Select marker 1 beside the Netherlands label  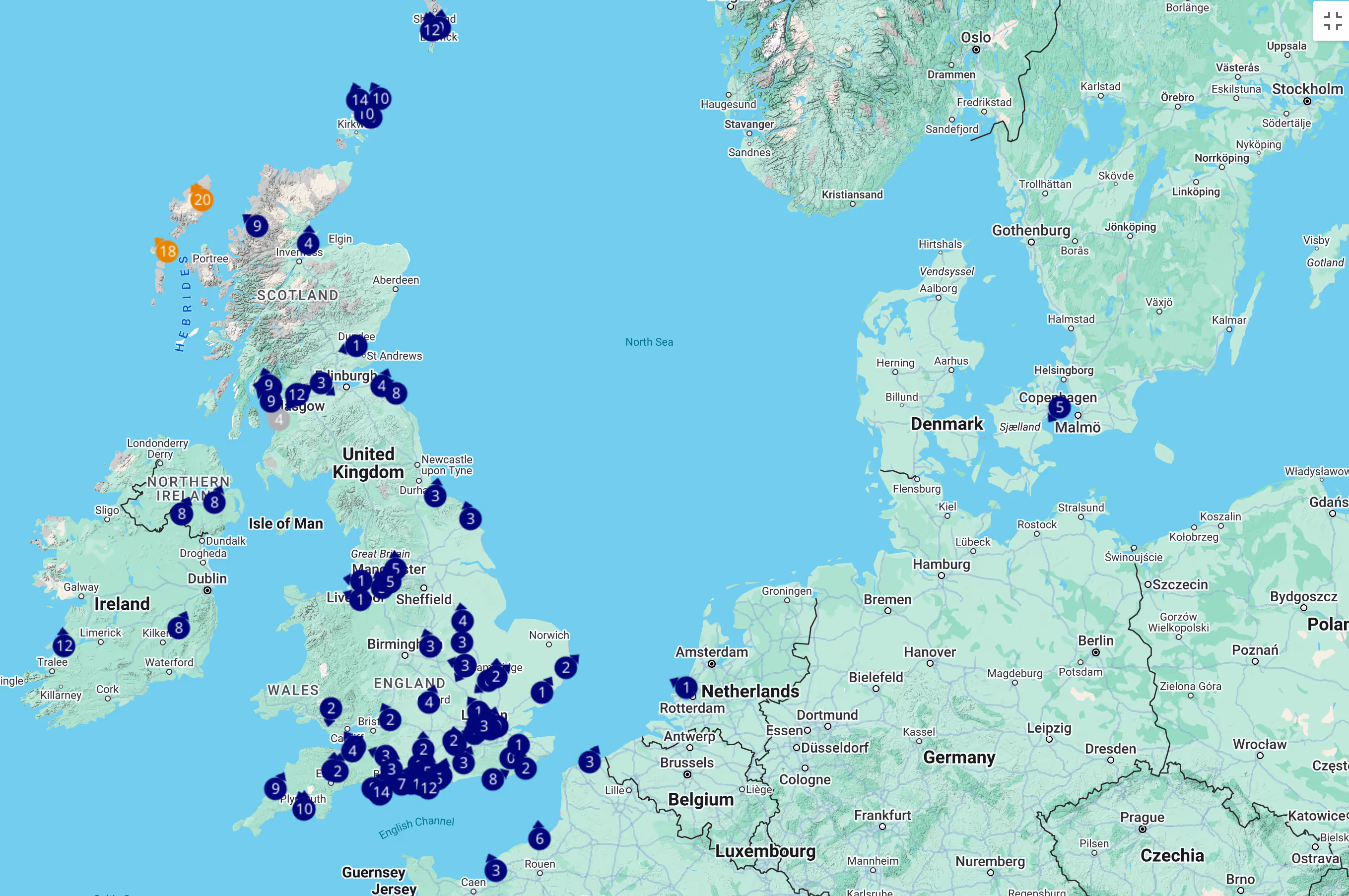click(x=685, y=688)
